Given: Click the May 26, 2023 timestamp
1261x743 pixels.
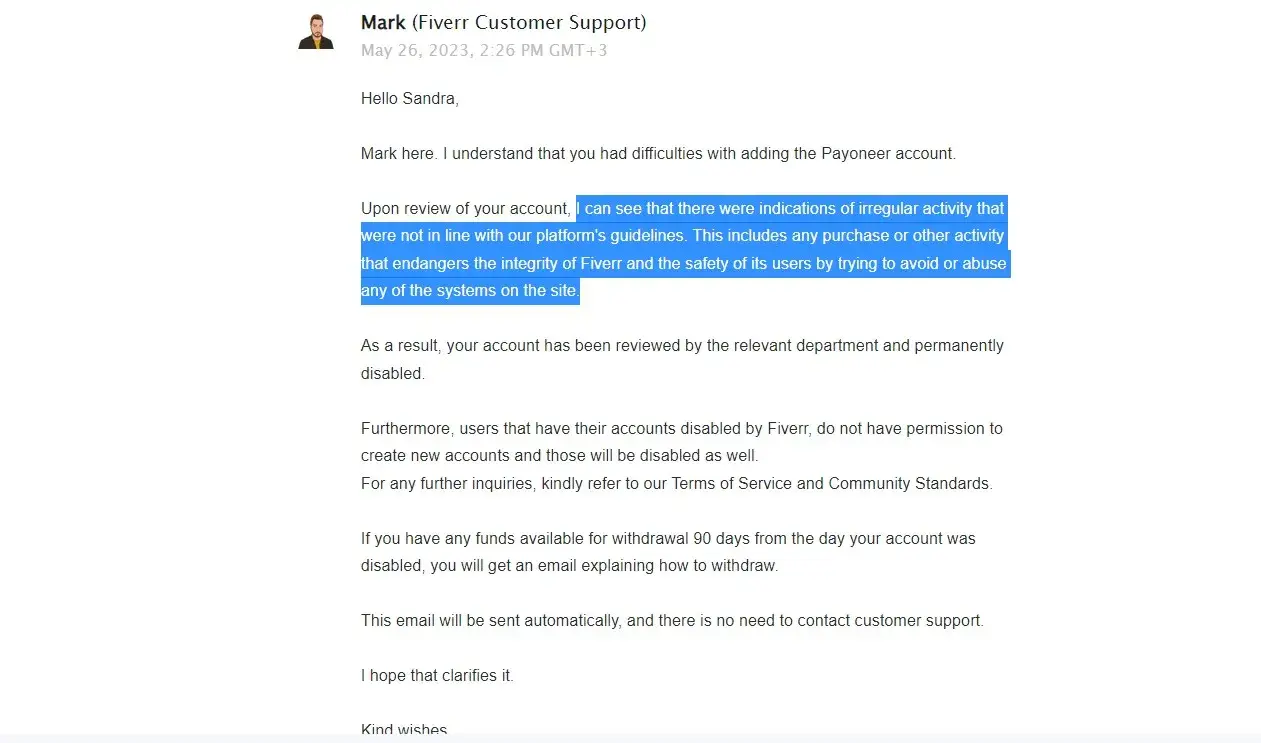Looking at the screenshot, I should tap(484, 50).
